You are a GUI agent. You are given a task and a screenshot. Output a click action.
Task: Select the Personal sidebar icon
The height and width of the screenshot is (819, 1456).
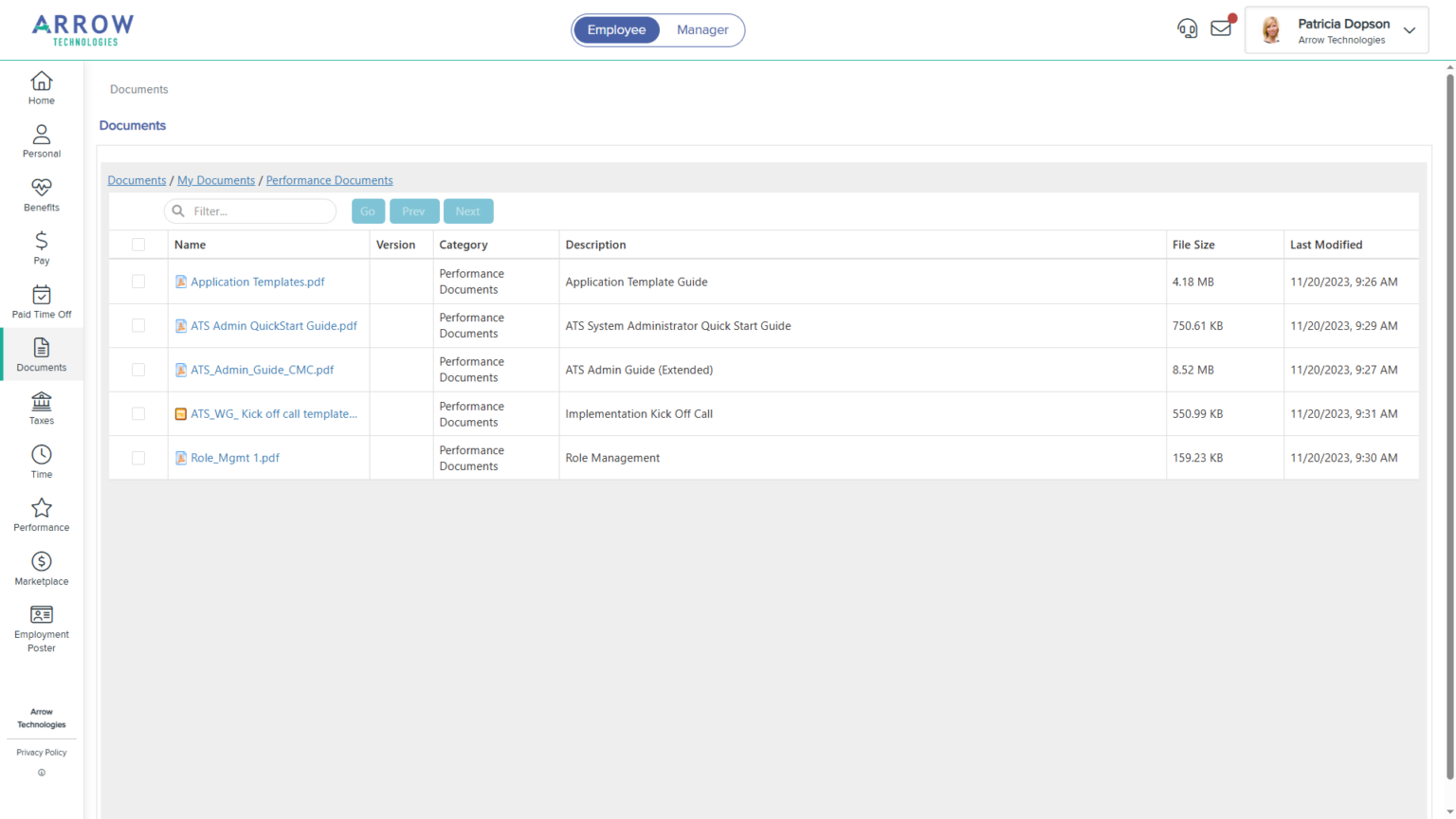tap(41, 140)
